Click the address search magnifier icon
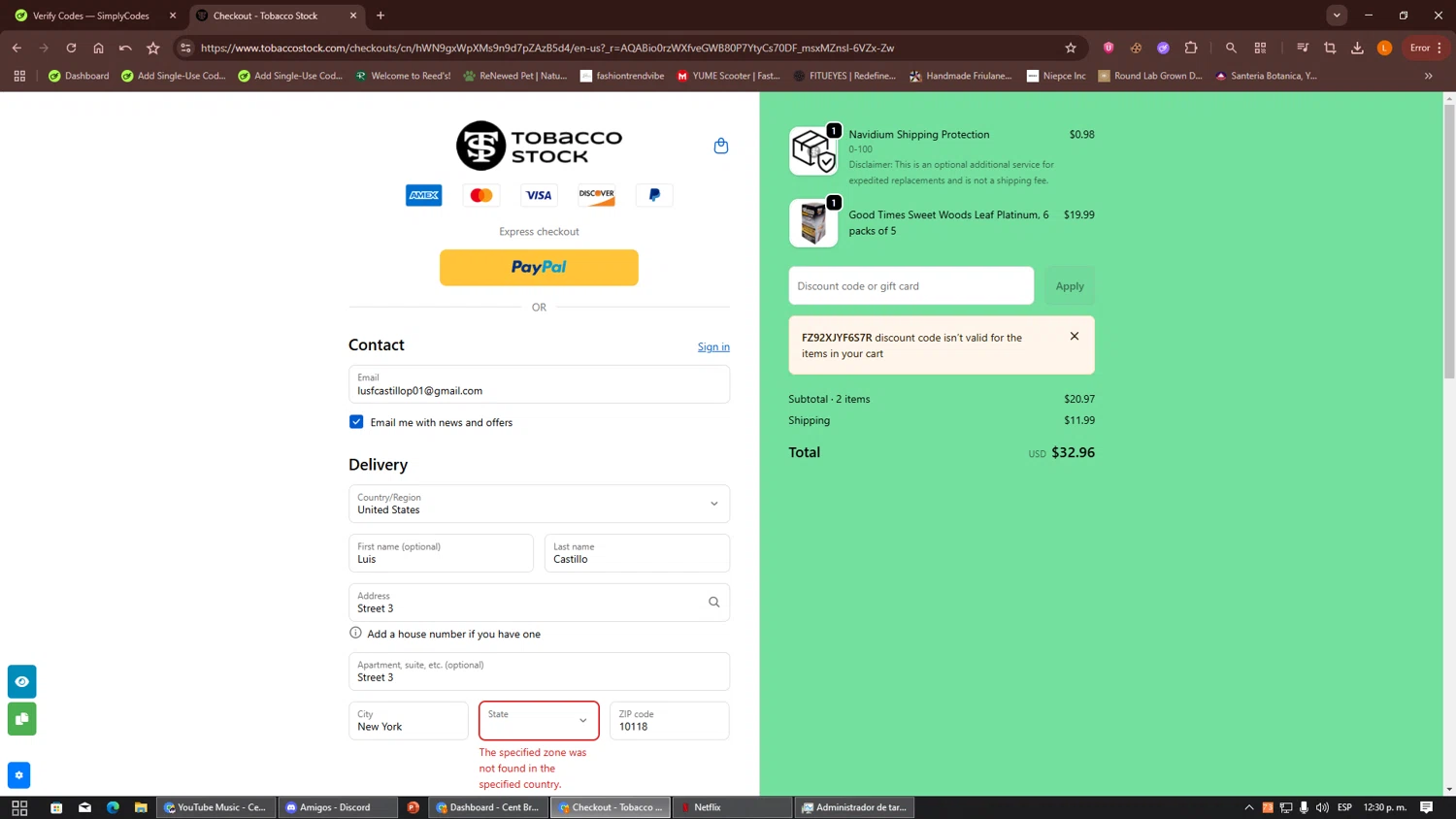Screen dimensions: 1456x819 [713, 603]
